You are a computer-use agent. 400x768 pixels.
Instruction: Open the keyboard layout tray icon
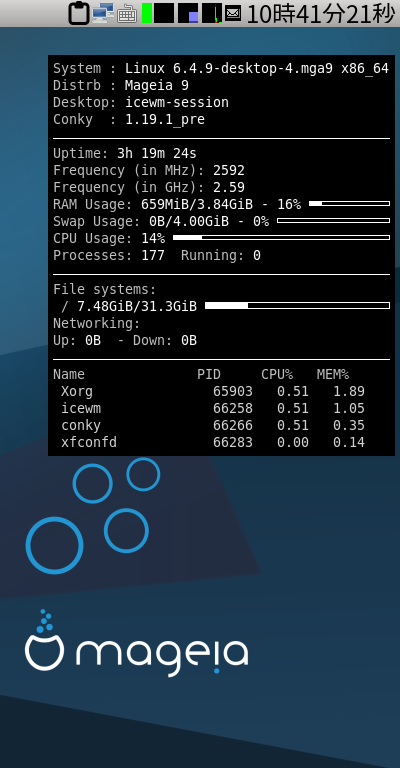point(127,14)
